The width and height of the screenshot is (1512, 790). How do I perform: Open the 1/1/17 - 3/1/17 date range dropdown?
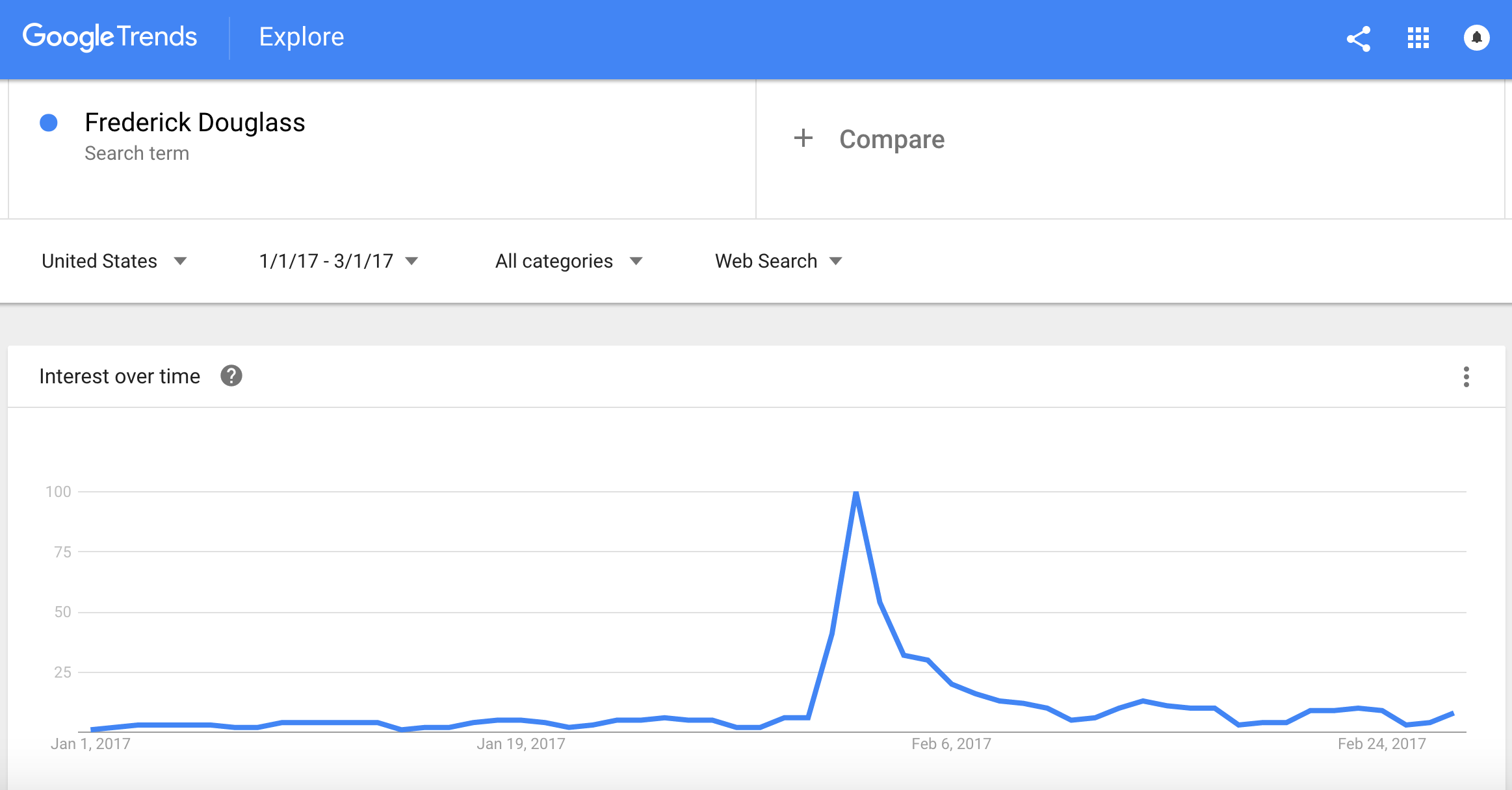click(x=338, y=261)
